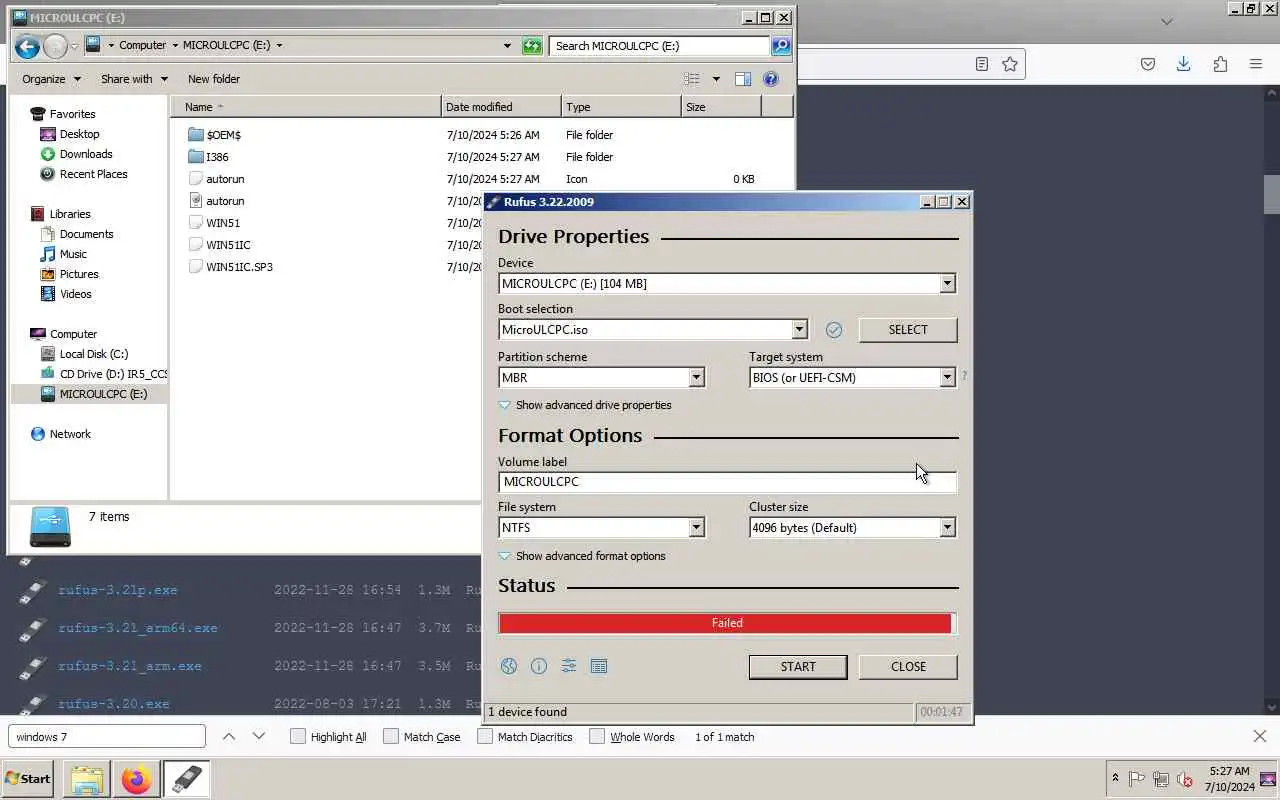
Task: Open Rufus application settings sliders icon
Action: coord(569,666)
